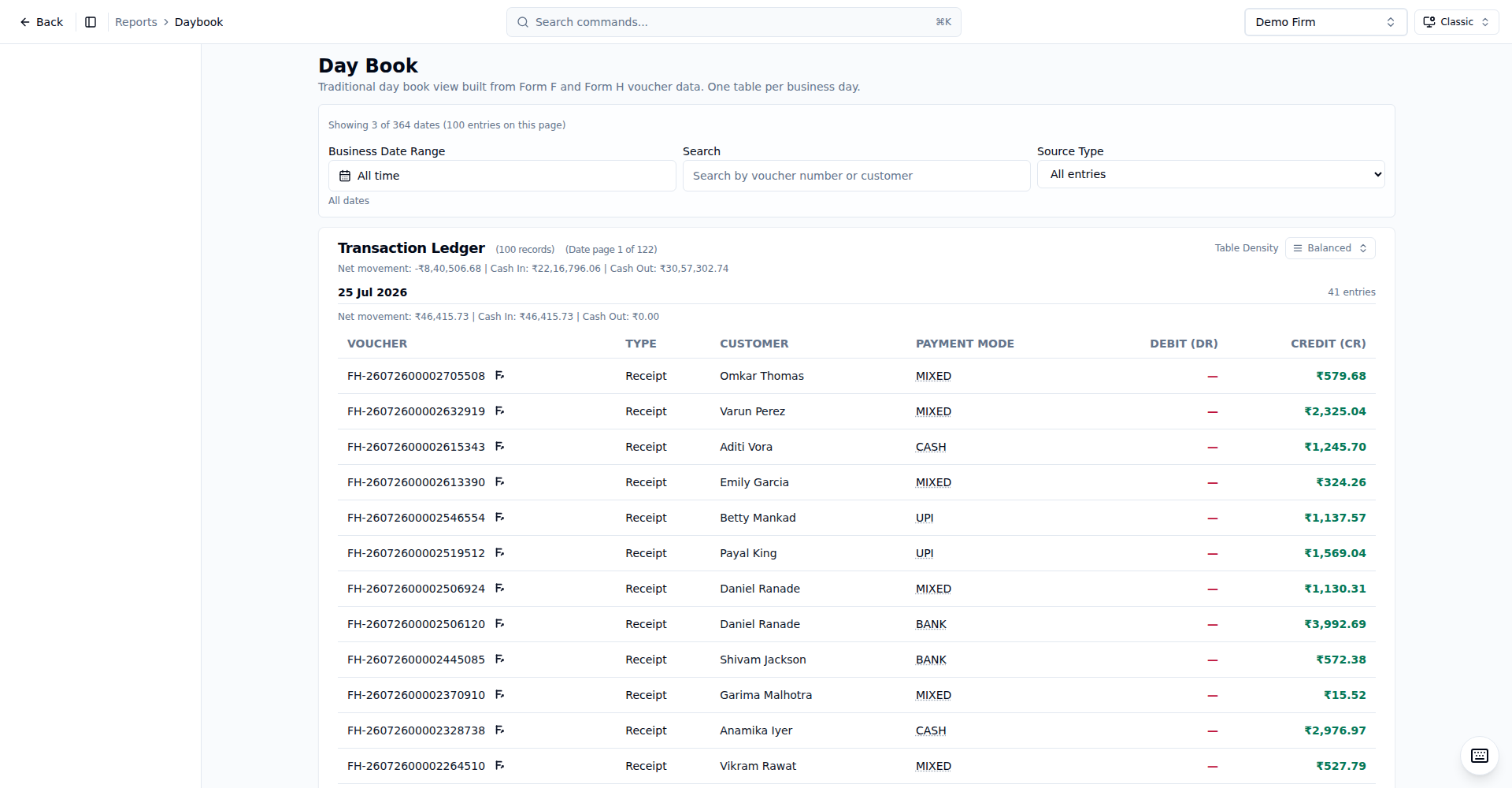Click the Transaction Ledger heading

[x=411, y=248]
